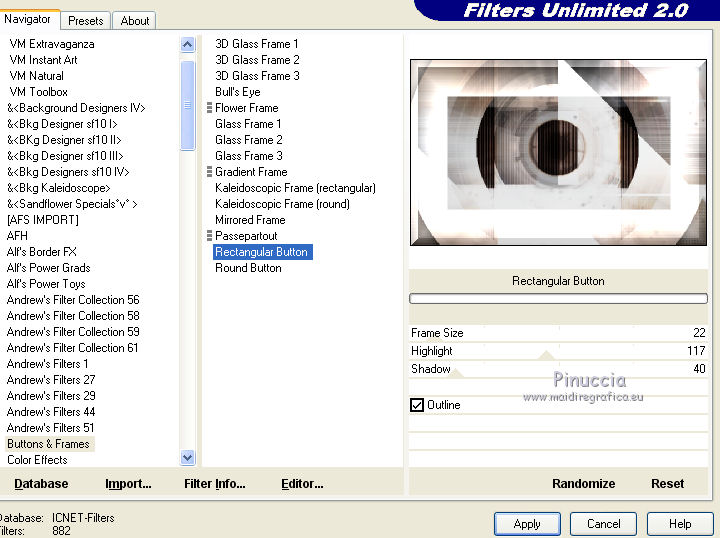Select &<Bkg Designer sf10 I> category
Viewport: 720px width, 538px height.
click(62, 124)
